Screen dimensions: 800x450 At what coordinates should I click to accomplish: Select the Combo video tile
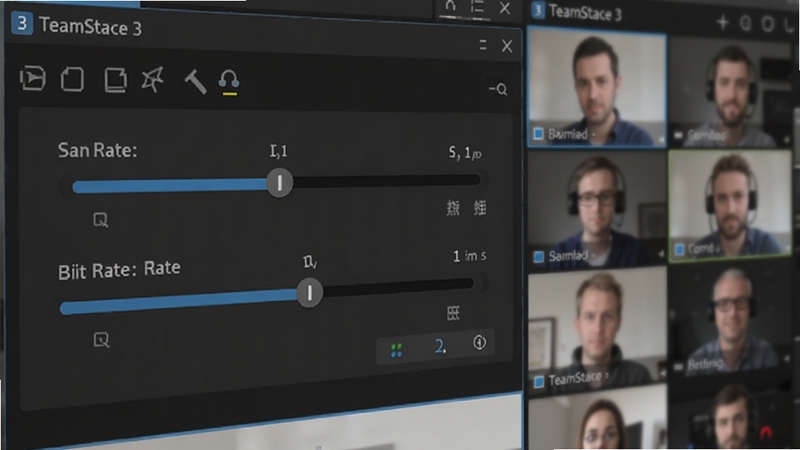731,92
